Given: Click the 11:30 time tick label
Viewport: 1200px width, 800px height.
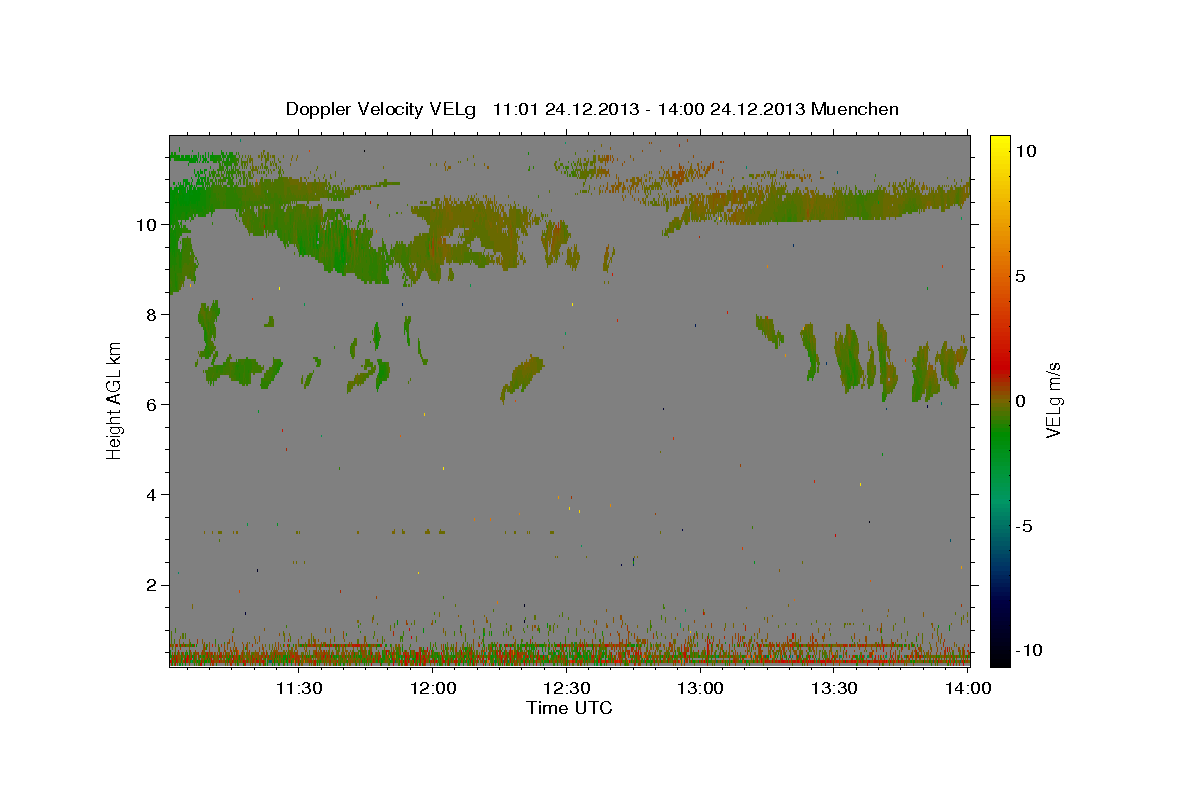Looking at the screenshot, I should click(x=299, y=688).
